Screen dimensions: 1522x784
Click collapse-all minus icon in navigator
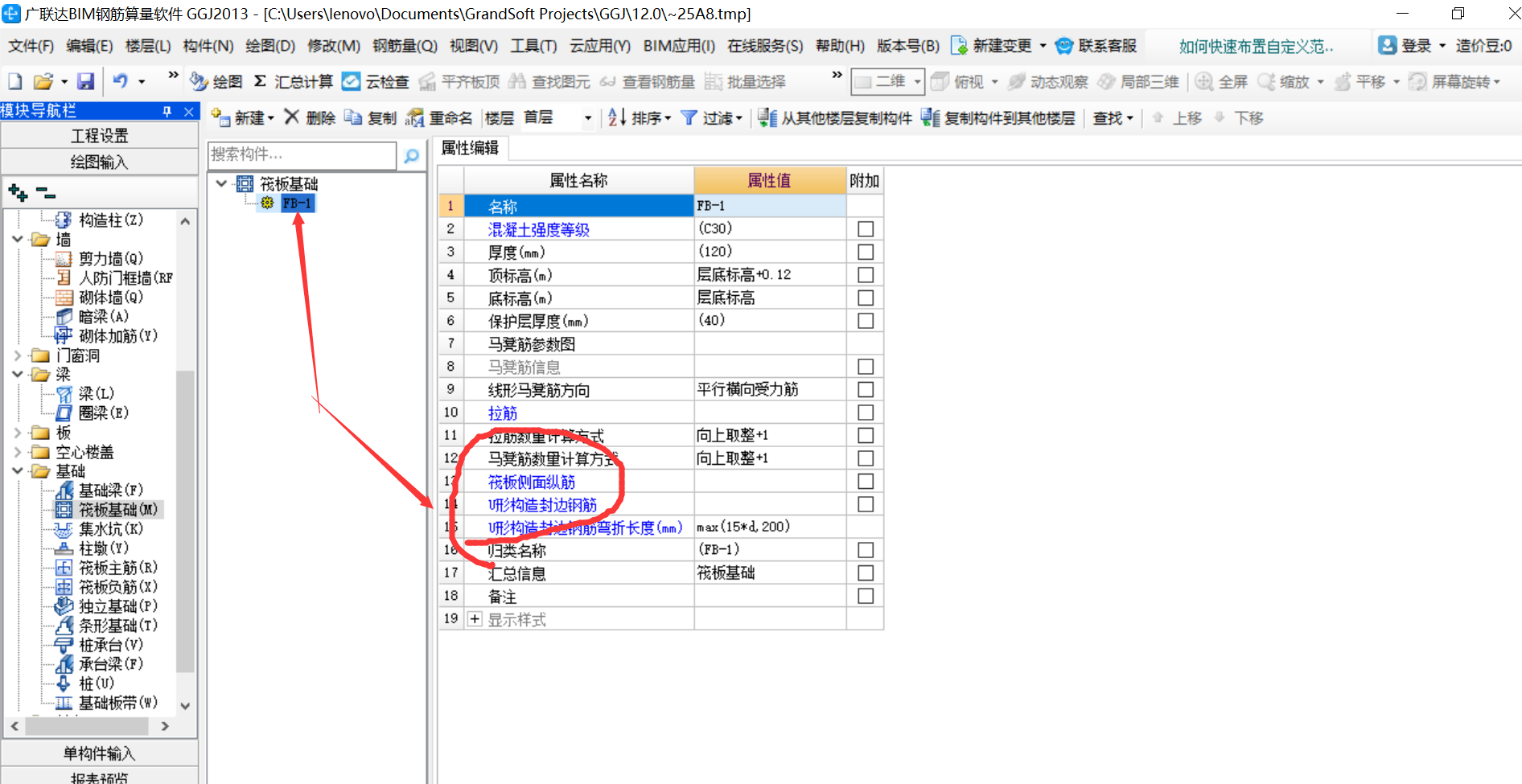tap(46, 193)
